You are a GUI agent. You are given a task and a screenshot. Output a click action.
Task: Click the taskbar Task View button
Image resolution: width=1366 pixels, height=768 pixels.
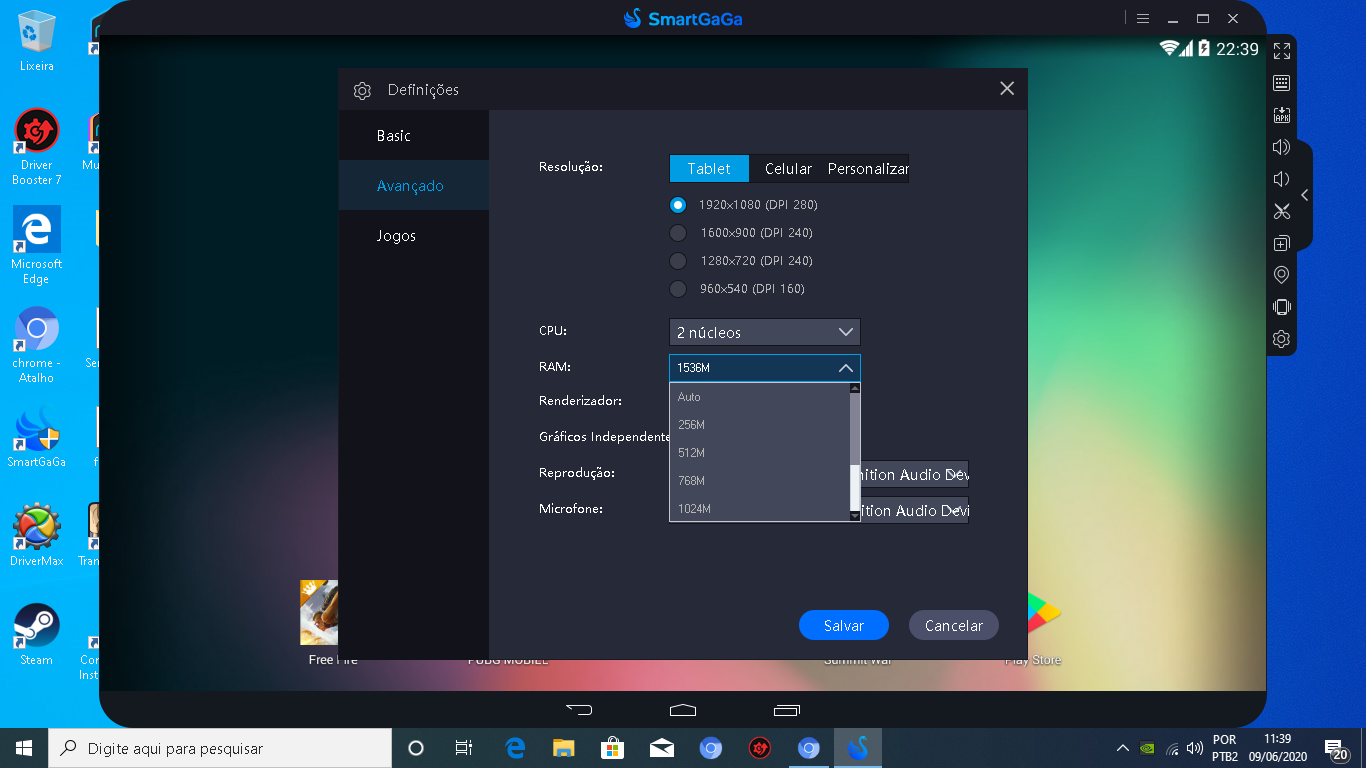[x=464, y=748]
